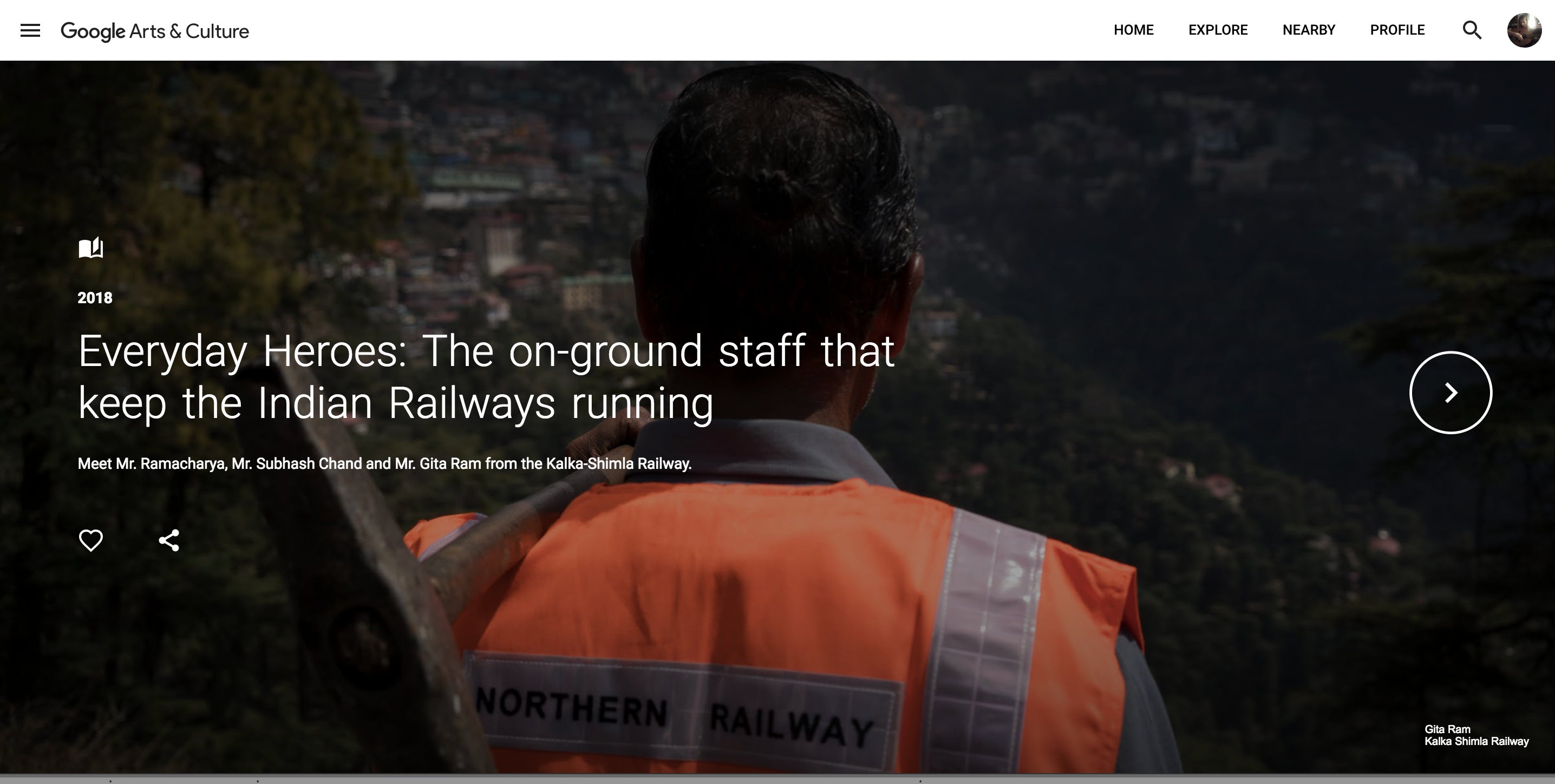Click the open-book story icon
The image size is (1555, 784).
point(91,247)
